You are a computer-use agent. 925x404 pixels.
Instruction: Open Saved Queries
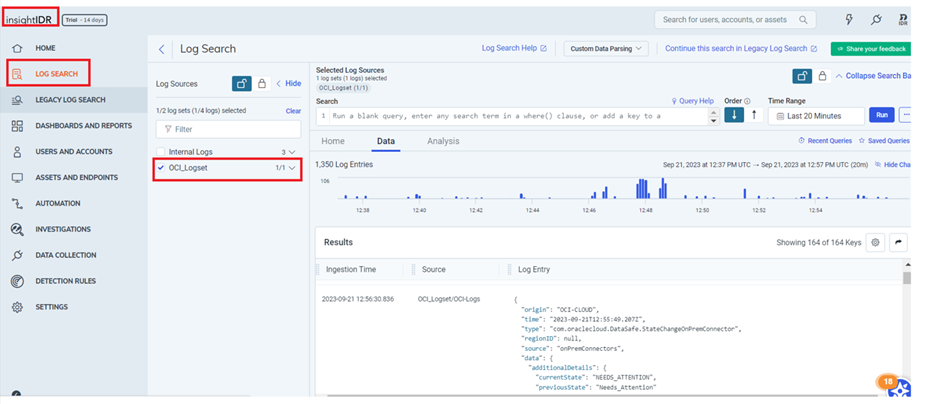pyautogui.click(x=884, y=141)
